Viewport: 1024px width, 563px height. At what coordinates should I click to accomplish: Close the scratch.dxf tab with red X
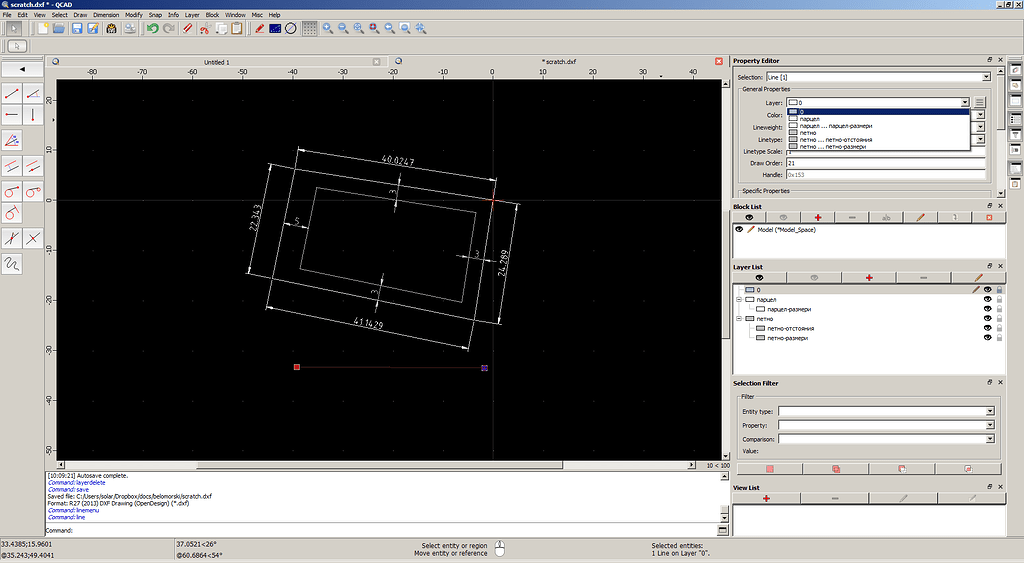(718, 61)
